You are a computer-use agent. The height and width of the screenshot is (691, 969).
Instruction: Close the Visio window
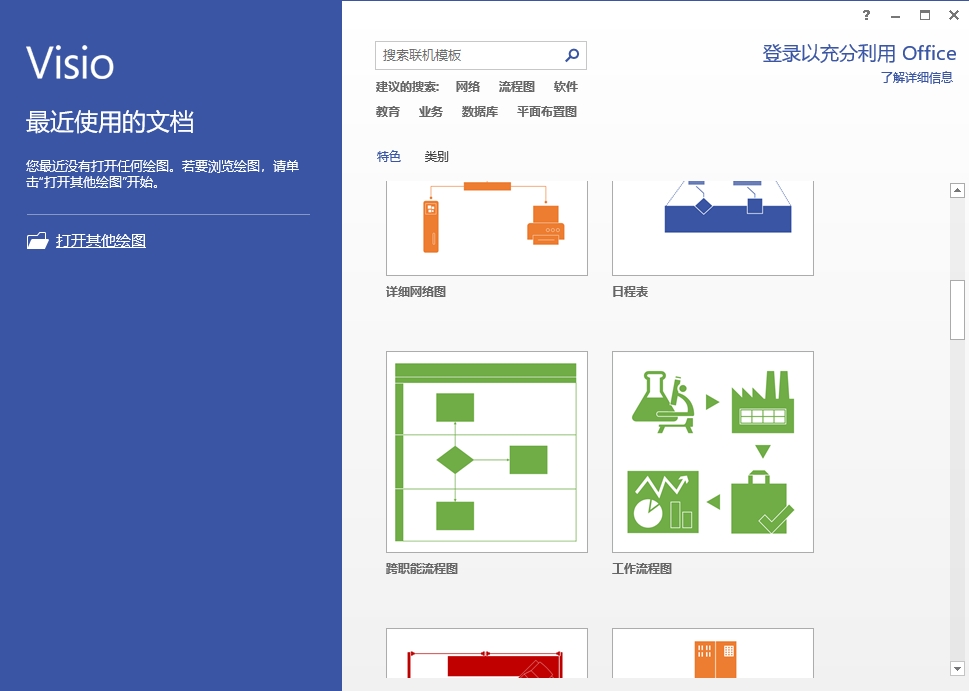click(x=954, y=15)
